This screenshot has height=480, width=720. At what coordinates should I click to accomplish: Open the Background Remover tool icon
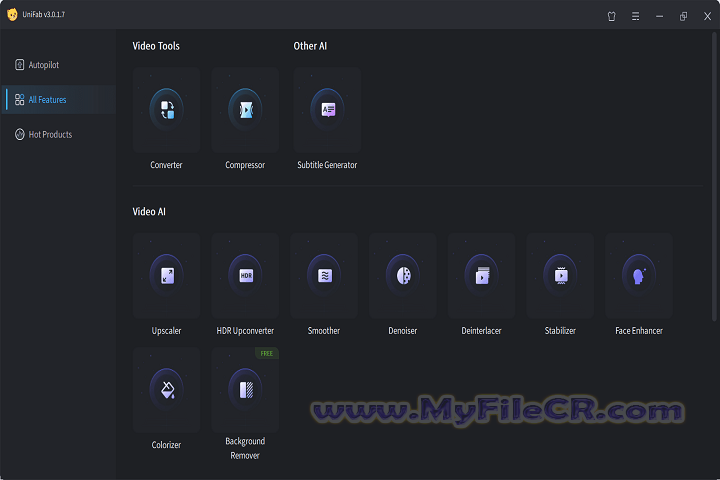[x=245, y=390]
